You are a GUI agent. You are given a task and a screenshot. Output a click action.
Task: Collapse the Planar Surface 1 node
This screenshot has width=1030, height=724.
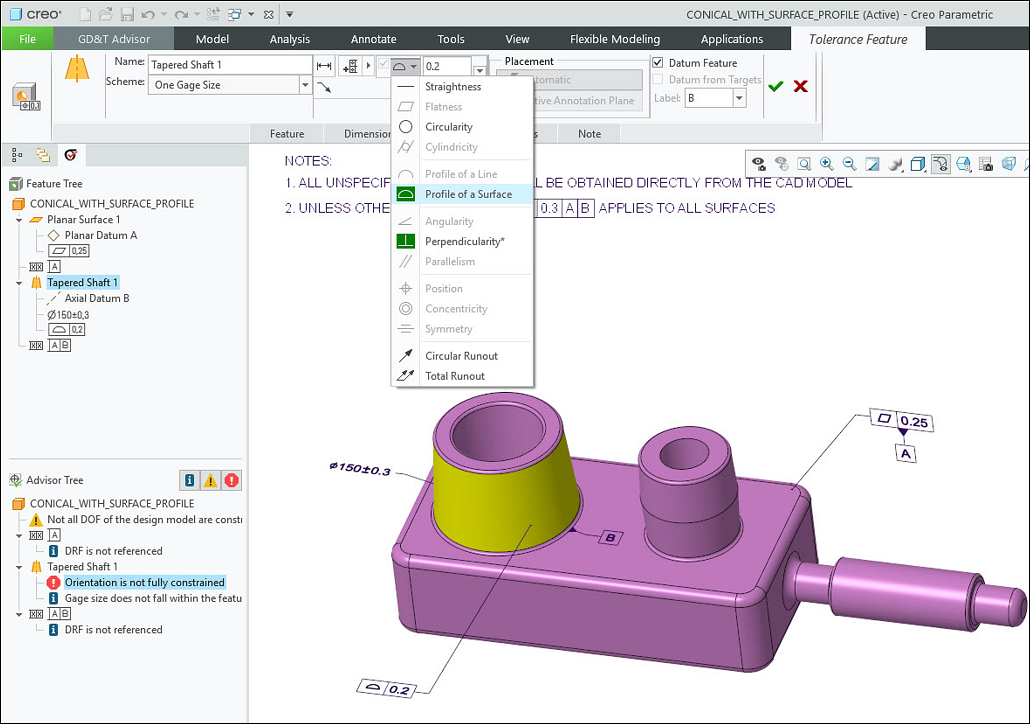click(x=19, y=220)
